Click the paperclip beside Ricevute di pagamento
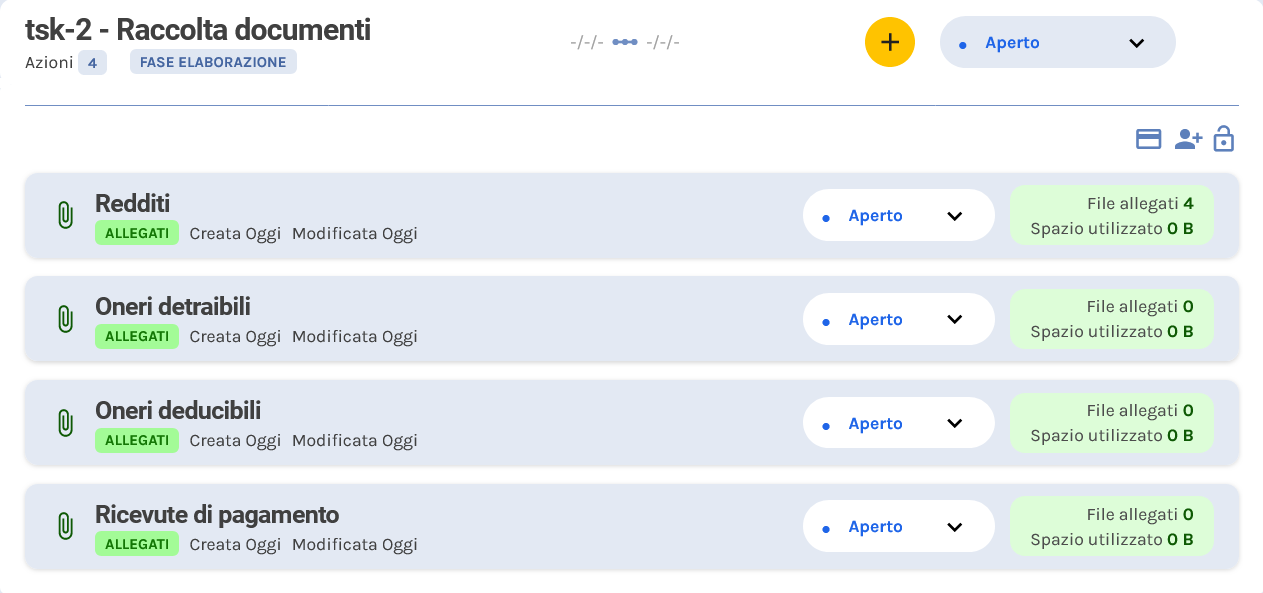 click(67, 525)
